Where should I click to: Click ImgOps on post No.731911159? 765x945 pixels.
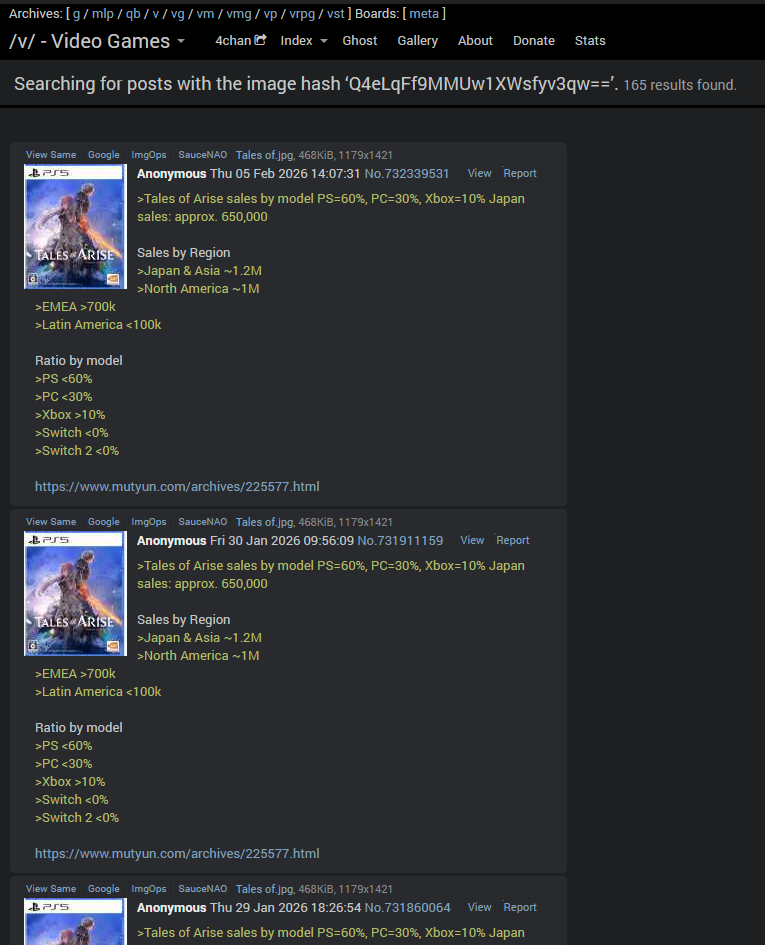[149, 522]
